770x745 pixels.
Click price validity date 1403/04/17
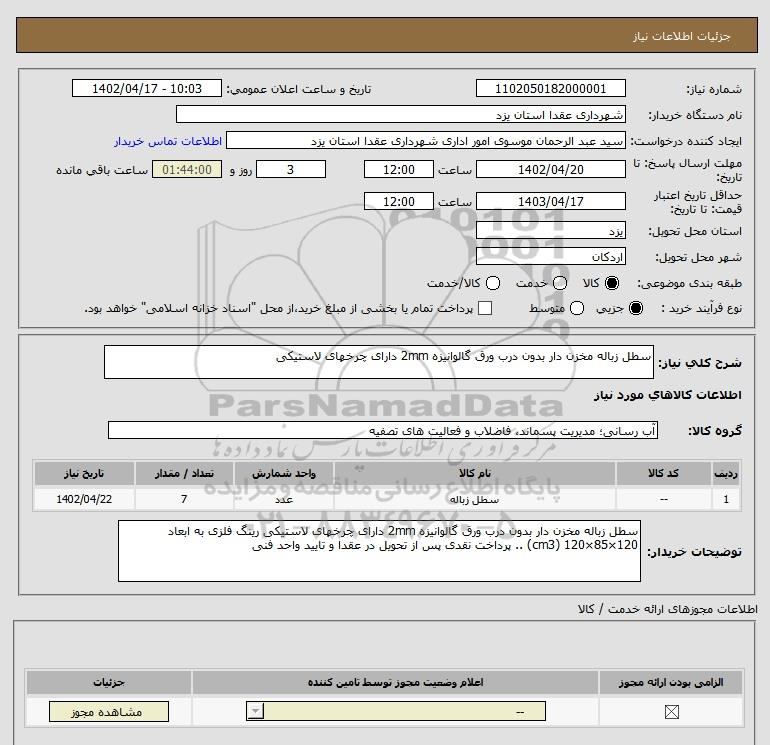pyautogui.click(x=550, y=201)
